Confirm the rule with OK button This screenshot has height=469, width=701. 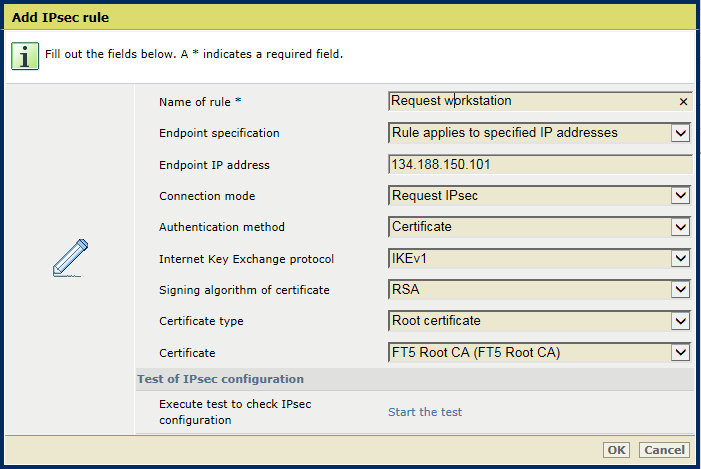click(x=617, y=450)
